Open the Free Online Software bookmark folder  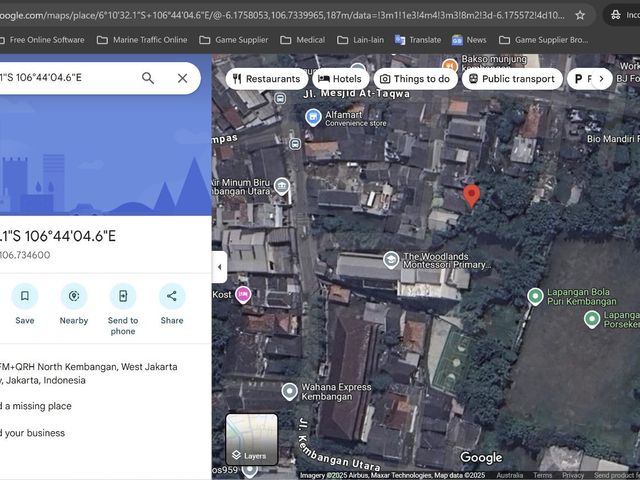[x=42, y=40]
